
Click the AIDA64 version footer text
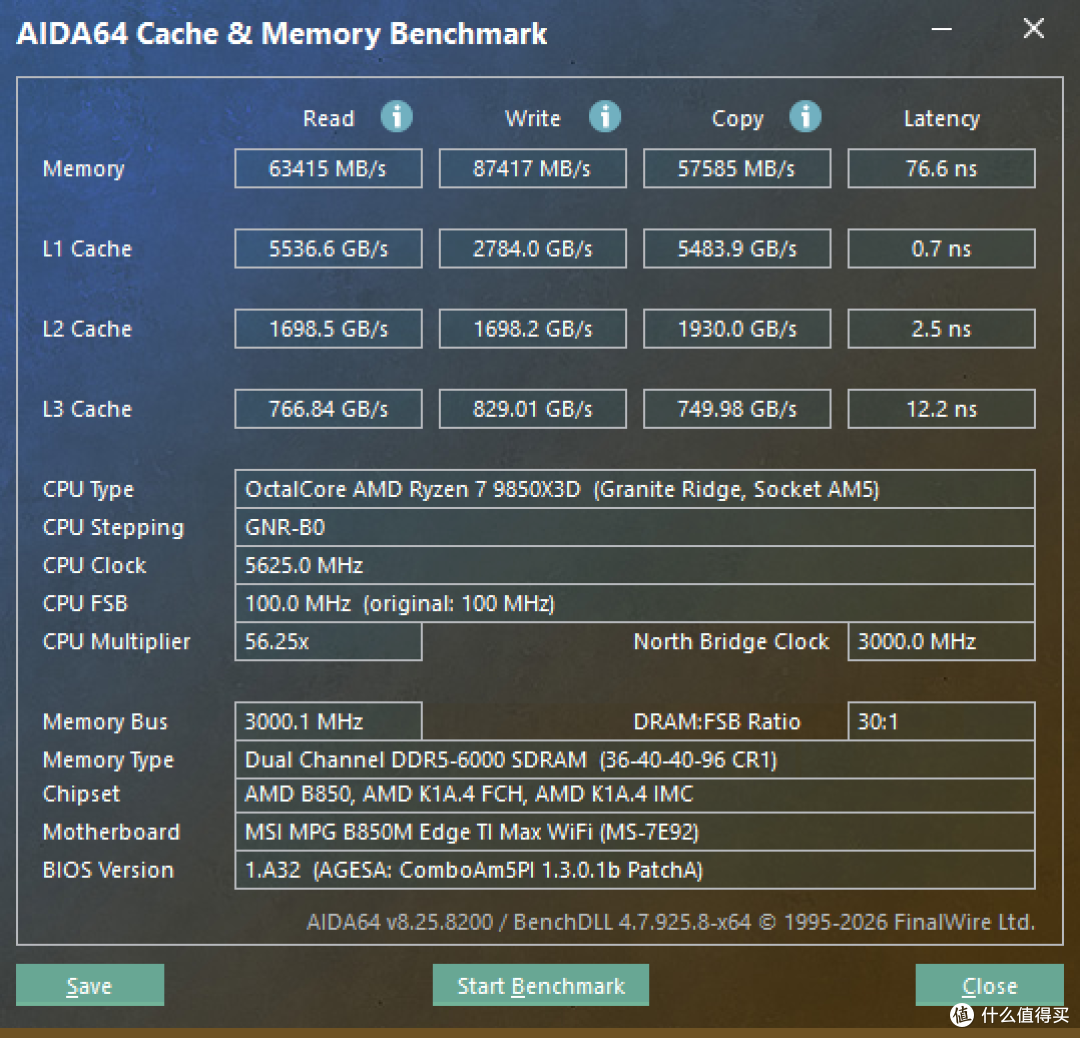(x=670, y=922)
